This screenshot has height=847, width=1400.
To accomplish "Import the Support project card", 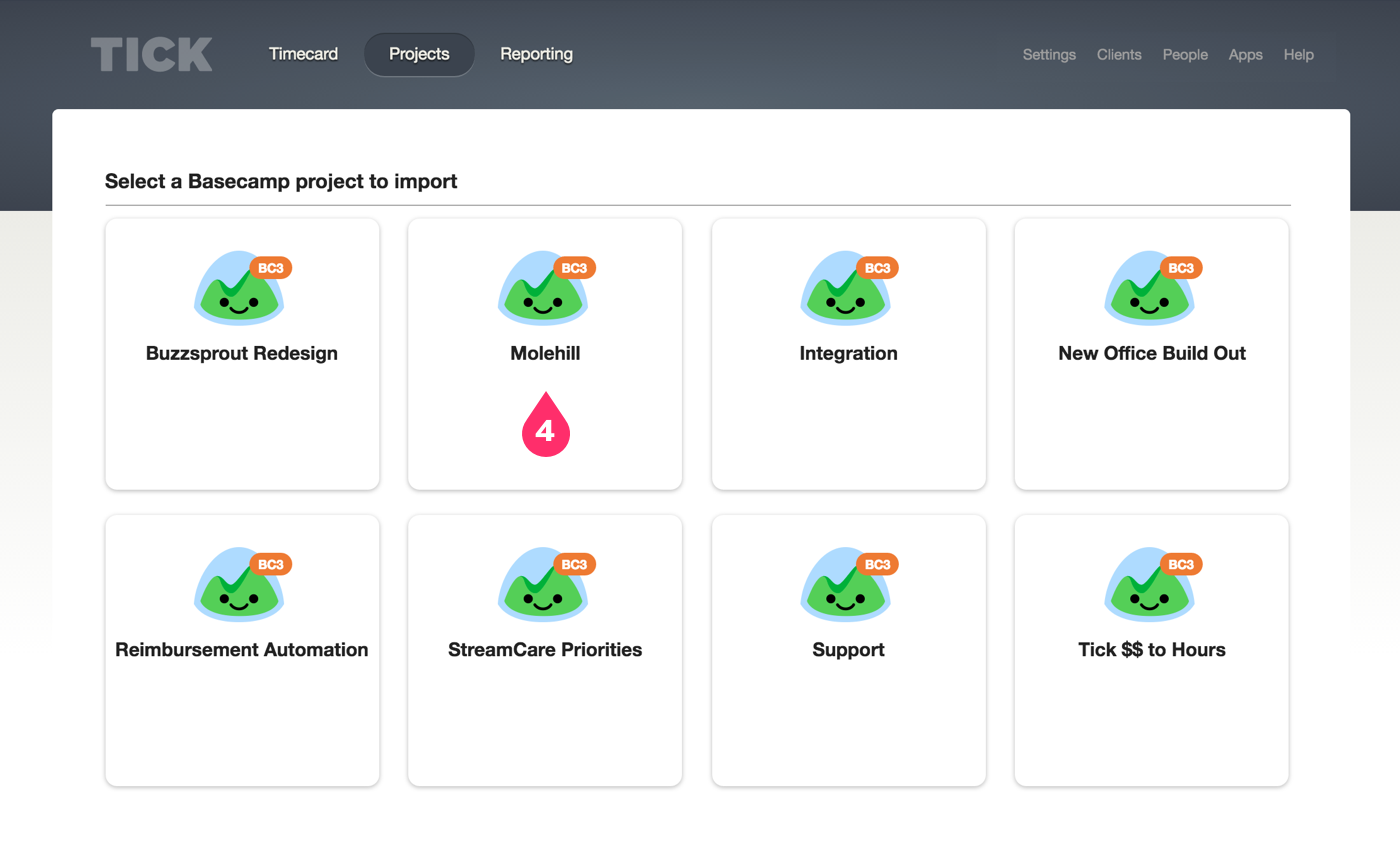I will pyautogui.click(x=848, y=649).
